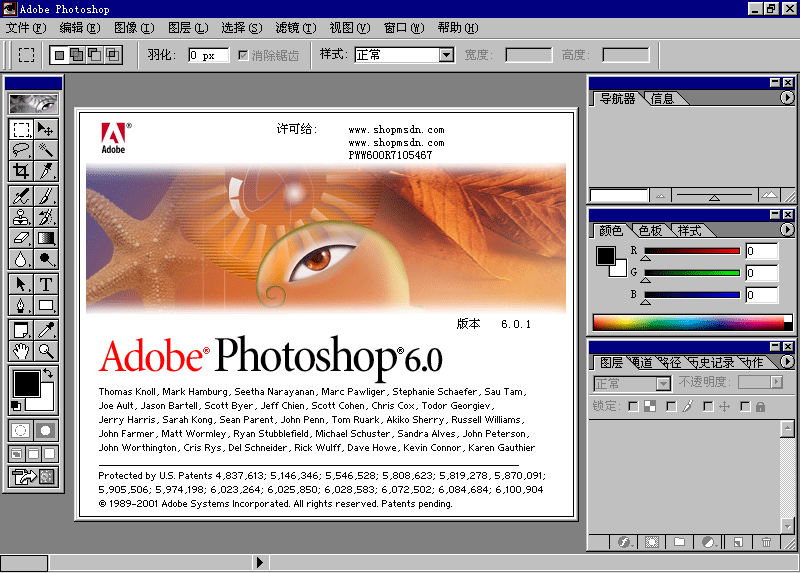Select the Path Component Selection tool

coord(21,284)
